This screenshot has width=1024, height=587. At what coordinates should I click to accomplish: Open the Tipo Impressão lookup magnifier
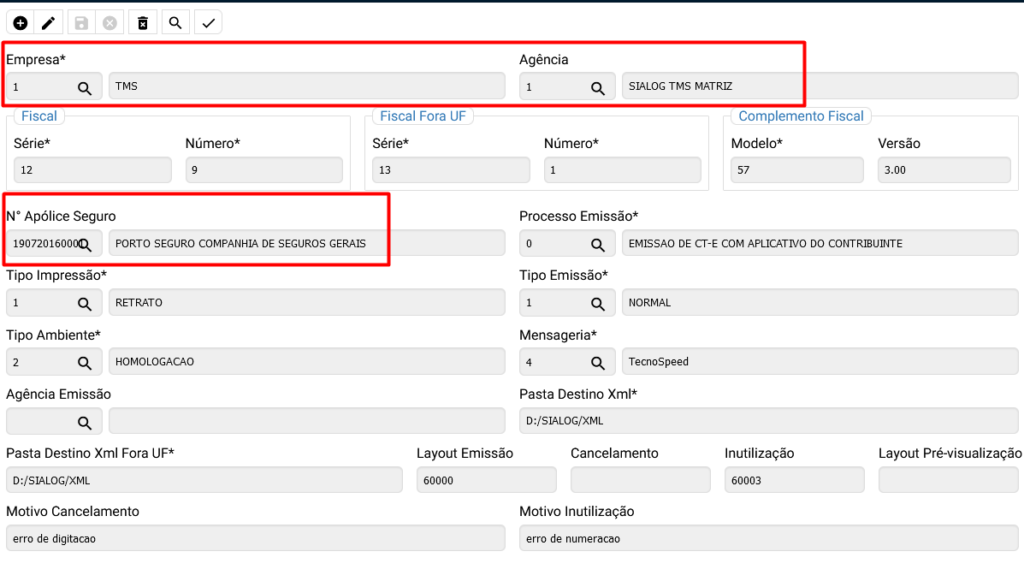coord(85,303)
